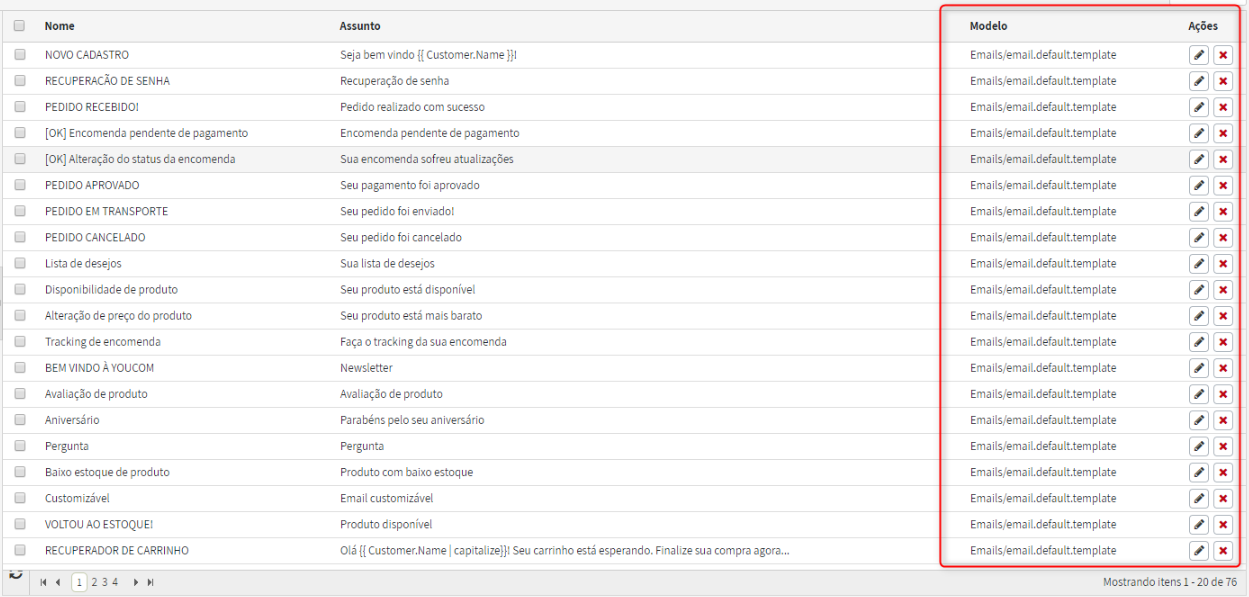The height and width of the screenshot is (597, 1249).
Task: Open editor for RECUPERADOR DE CARRINHO
Action: [x=1198, y=551]
